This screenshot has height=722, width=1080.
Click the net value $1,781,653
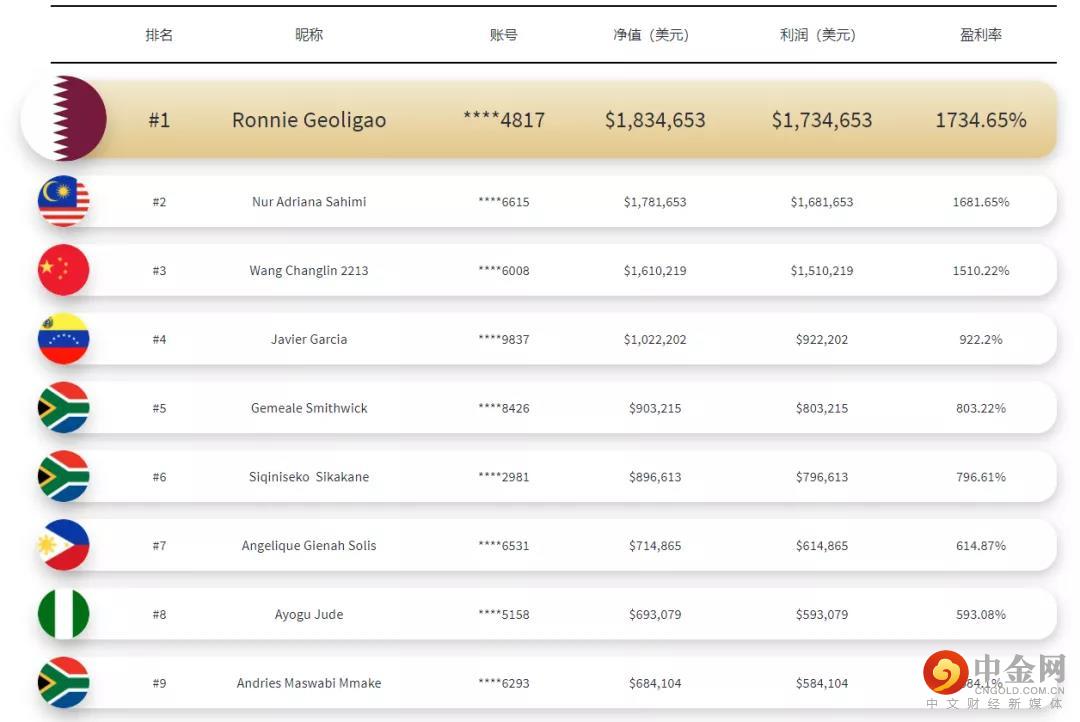[x=655, y=202]
